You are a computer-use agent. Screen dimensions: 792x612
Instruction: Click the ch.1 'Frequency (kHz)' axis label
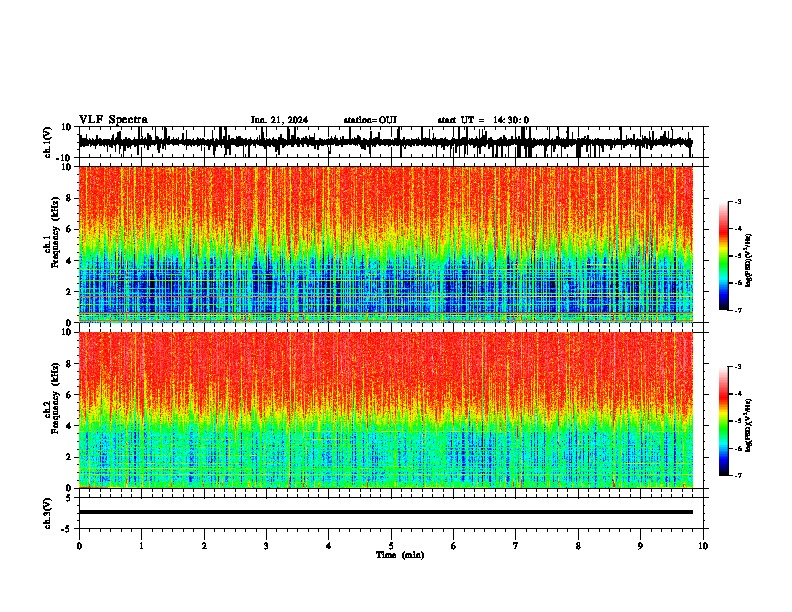[x=55, y=232]
